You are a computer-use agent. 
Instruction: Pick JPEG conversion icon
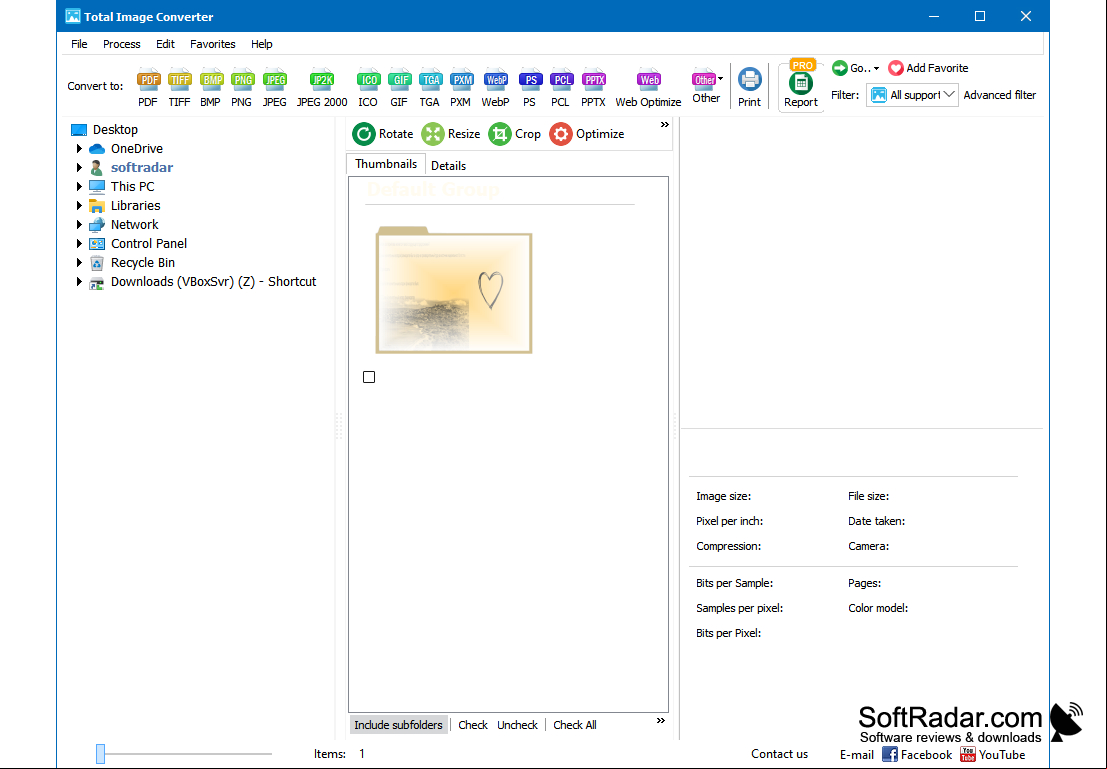[275, 87]
